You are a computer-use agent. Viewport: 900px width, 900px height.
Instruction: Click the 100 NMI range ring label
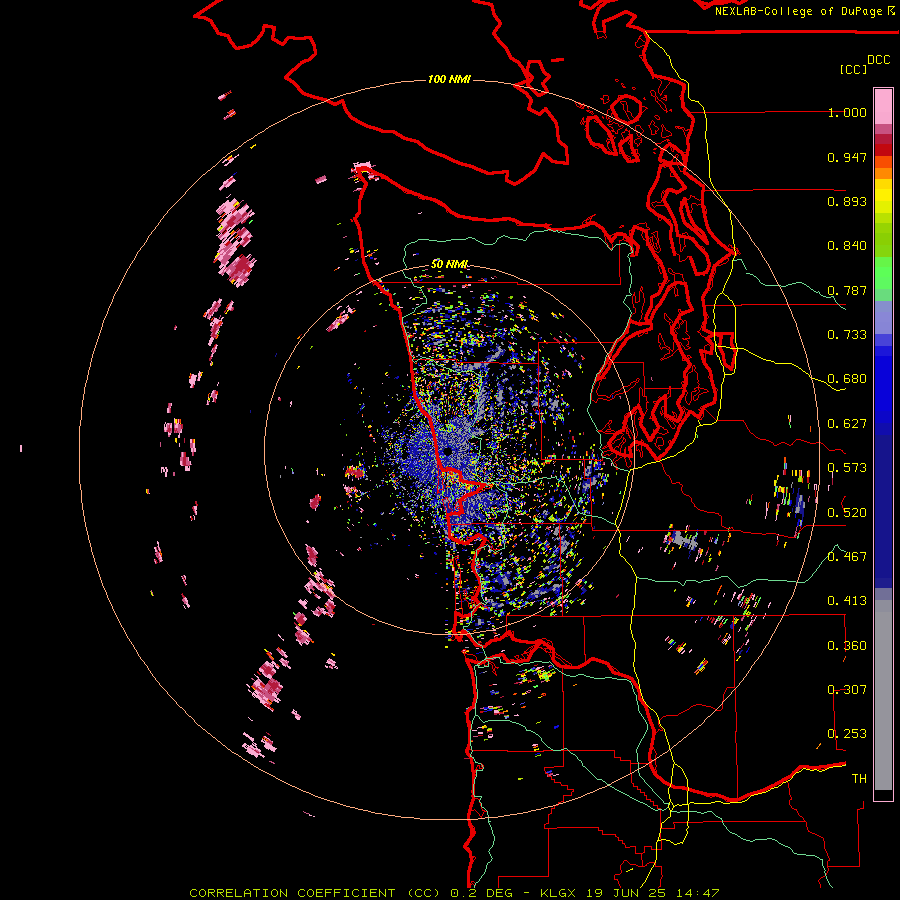[449, 79]
